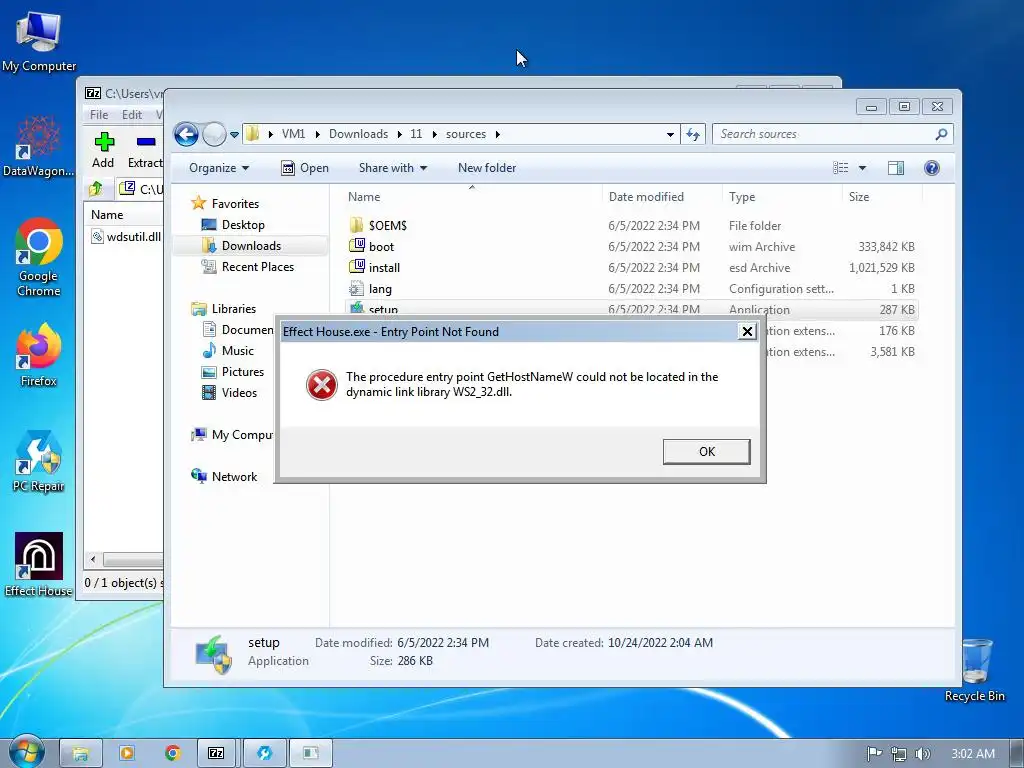Open Downloads in Favorites

coord(251,246)
